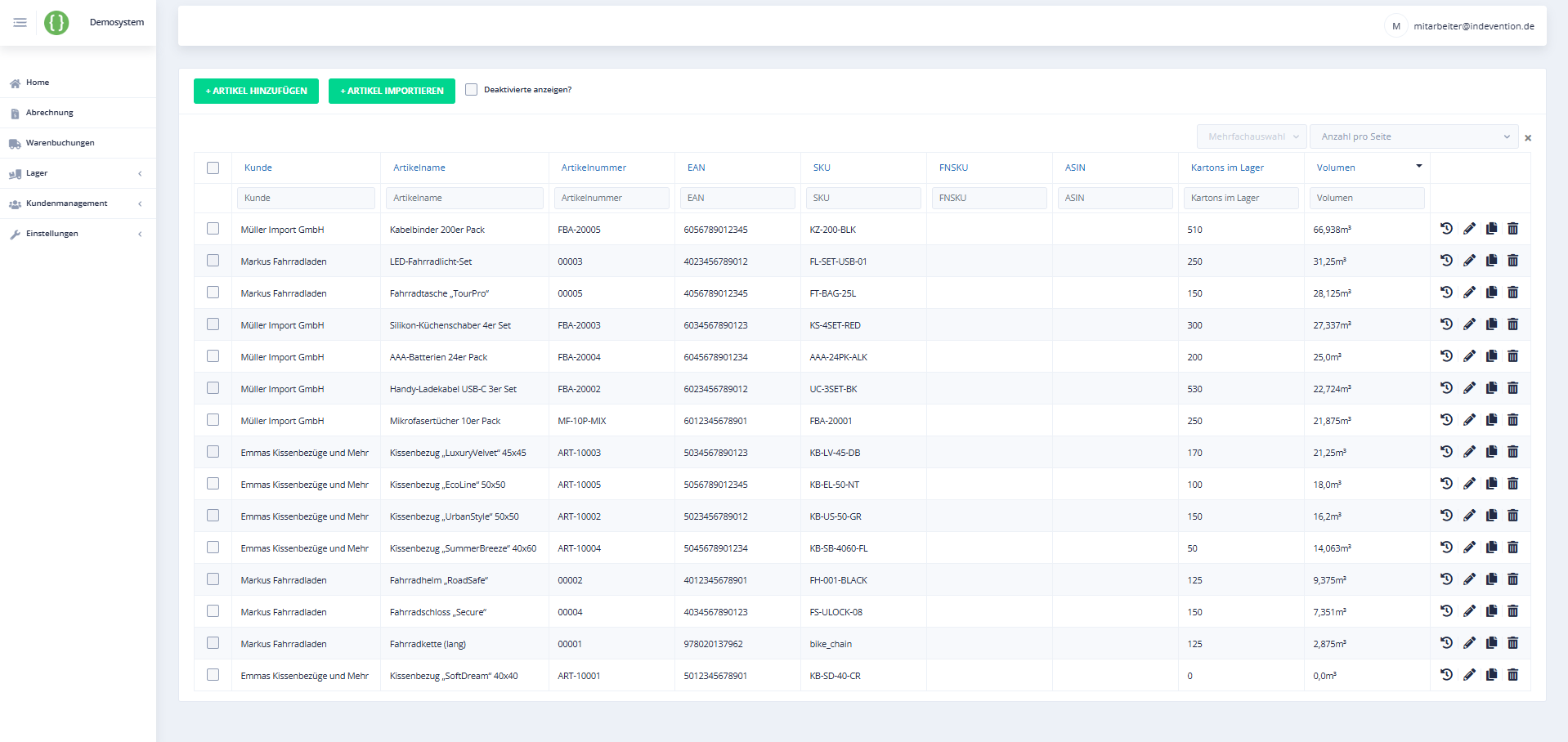Viewport: 1568px width, 742px height.
Task: Open history for Kabelbinder 200er Pack row
Action: 1446,229
